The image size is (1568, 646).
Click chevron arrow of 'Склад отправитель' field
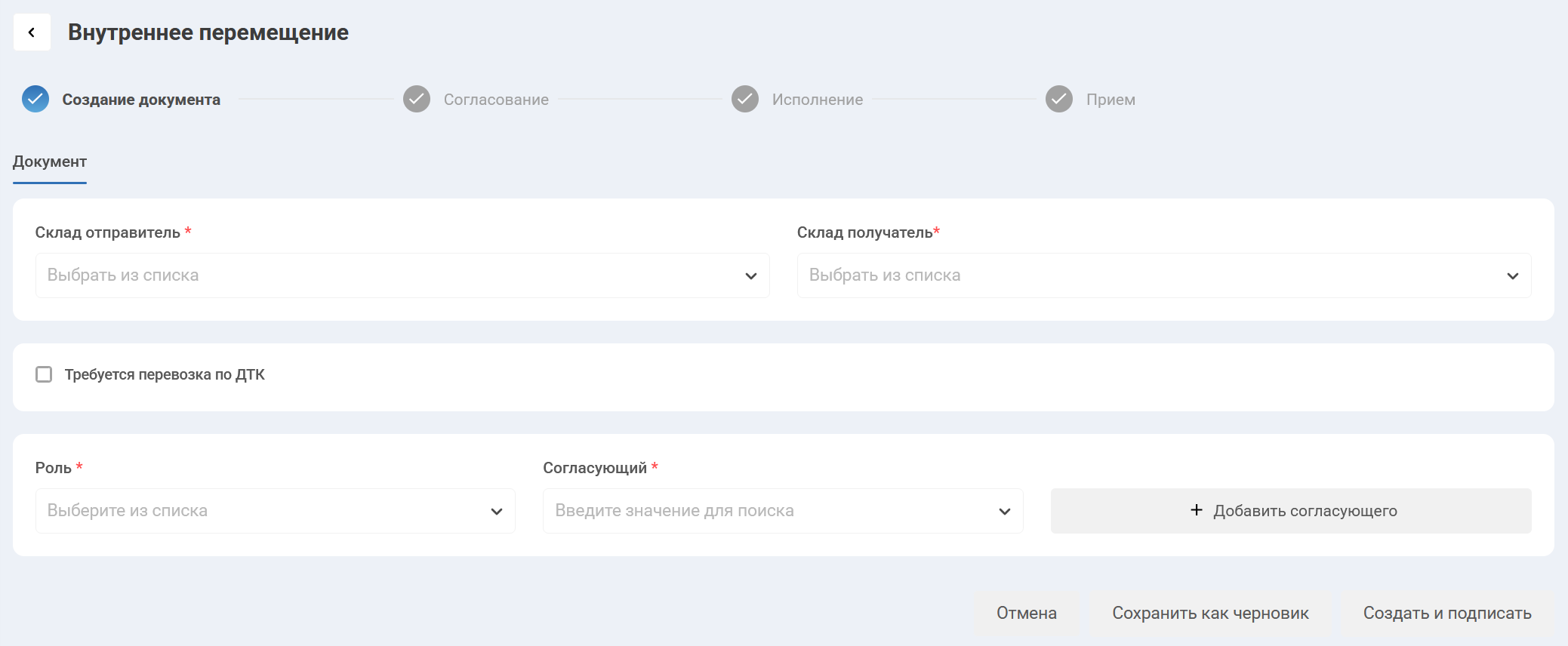click(x=750, y=276)
